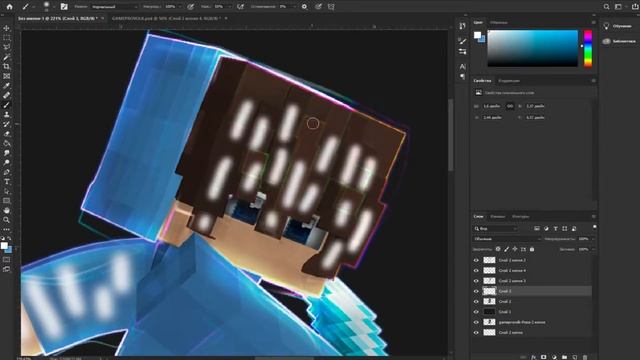Select the Zoom tool
Image resolution: width=640 pixels, height=360 pixels.
(7, 220)
